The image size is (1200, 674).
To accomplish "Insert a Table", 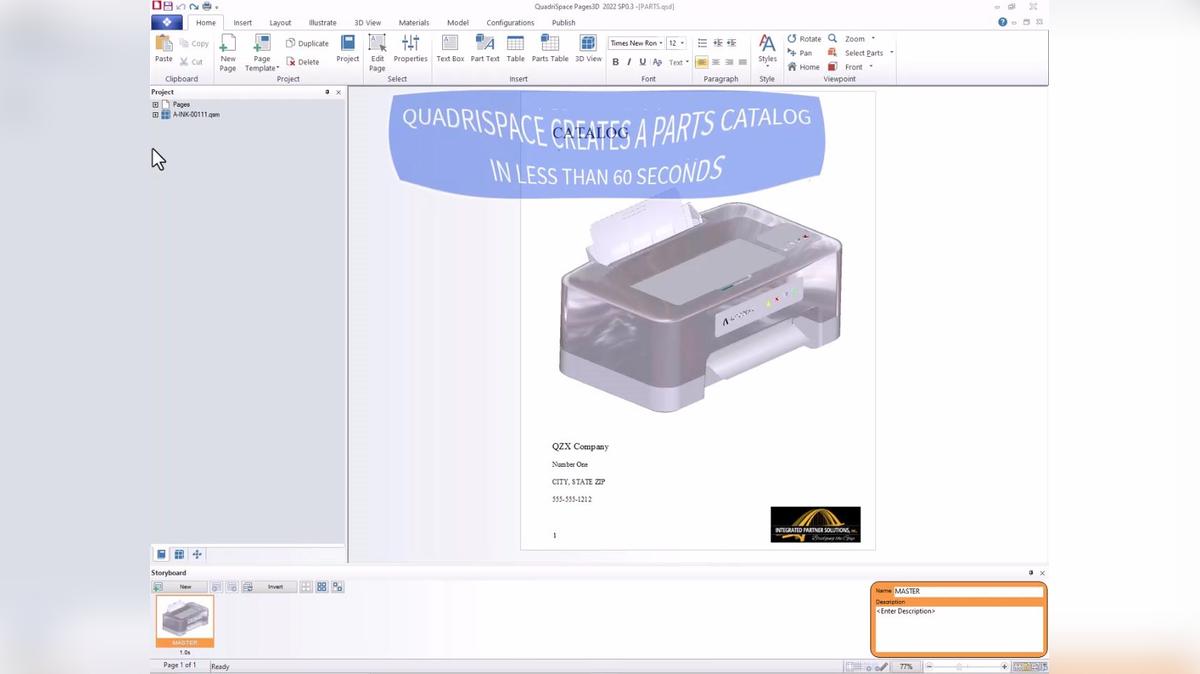I will [x=515, y=49].
